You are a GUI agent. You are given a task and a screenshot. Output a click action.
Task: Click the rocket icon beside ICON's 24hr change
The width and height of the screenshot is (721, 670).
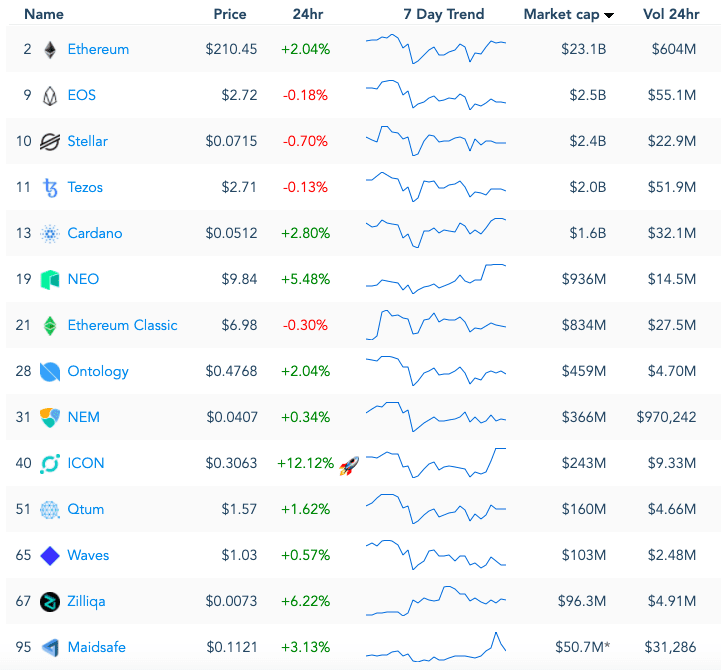(x=349, y=466)
